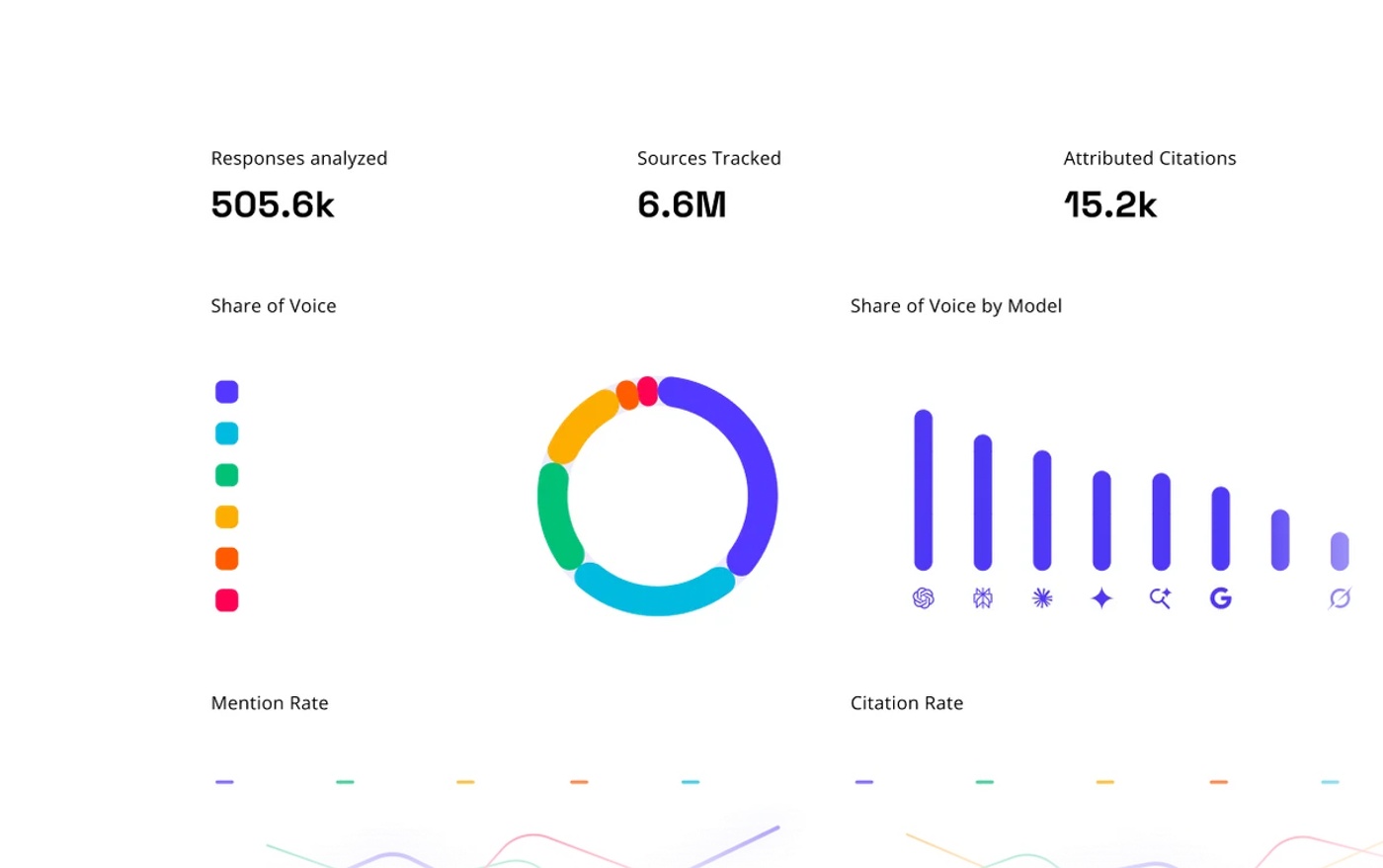Click the cyan Citation Rate legend dash
Screen dimensions: 1383x868
point(1331,782)
